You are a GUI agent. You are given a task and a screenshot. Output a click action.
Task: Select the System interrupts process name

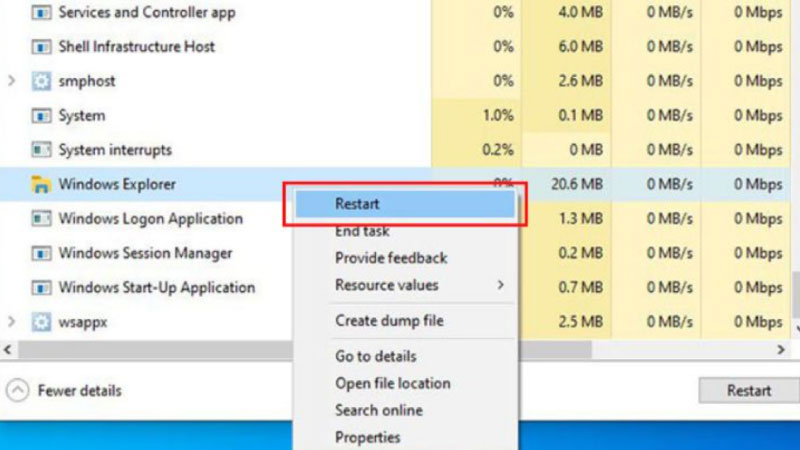pos(115,150)
